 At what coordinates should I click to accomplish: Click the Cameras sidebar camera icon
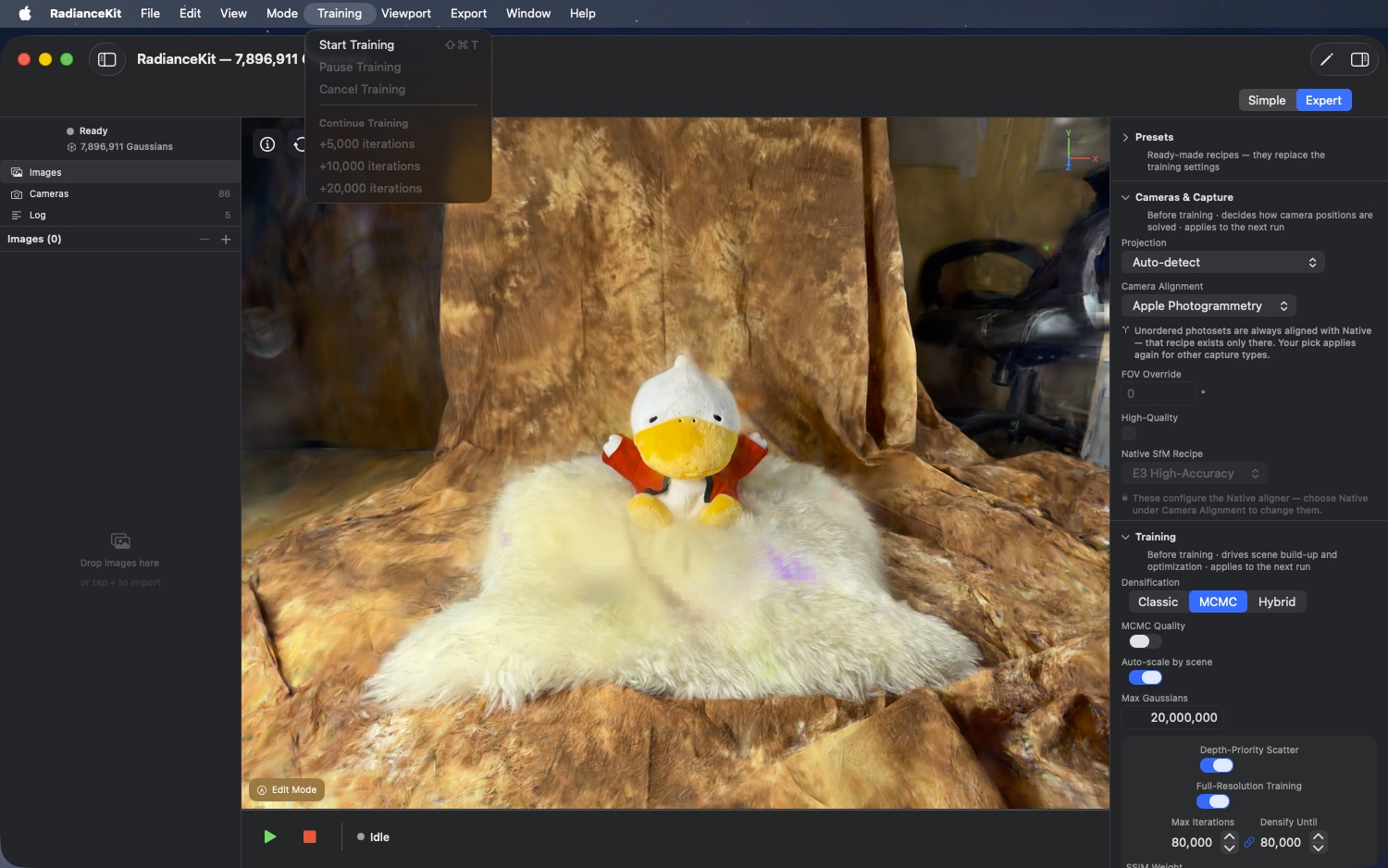[x=17, y=194]
